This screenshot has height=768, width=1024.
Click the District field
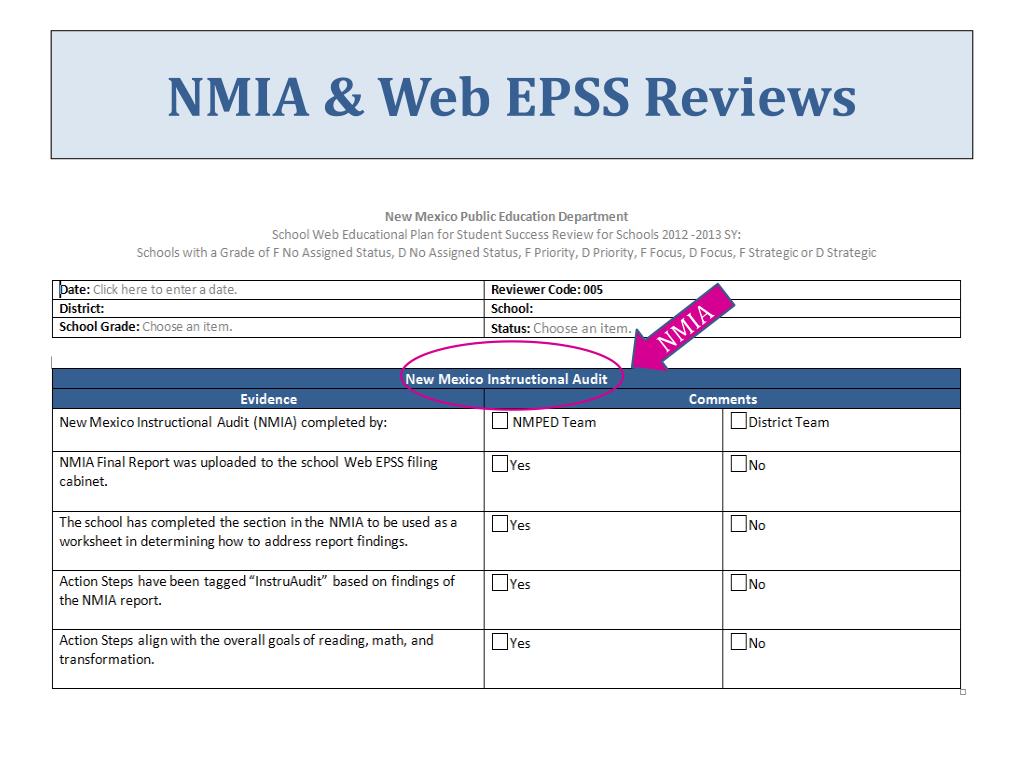coord(268,308)
